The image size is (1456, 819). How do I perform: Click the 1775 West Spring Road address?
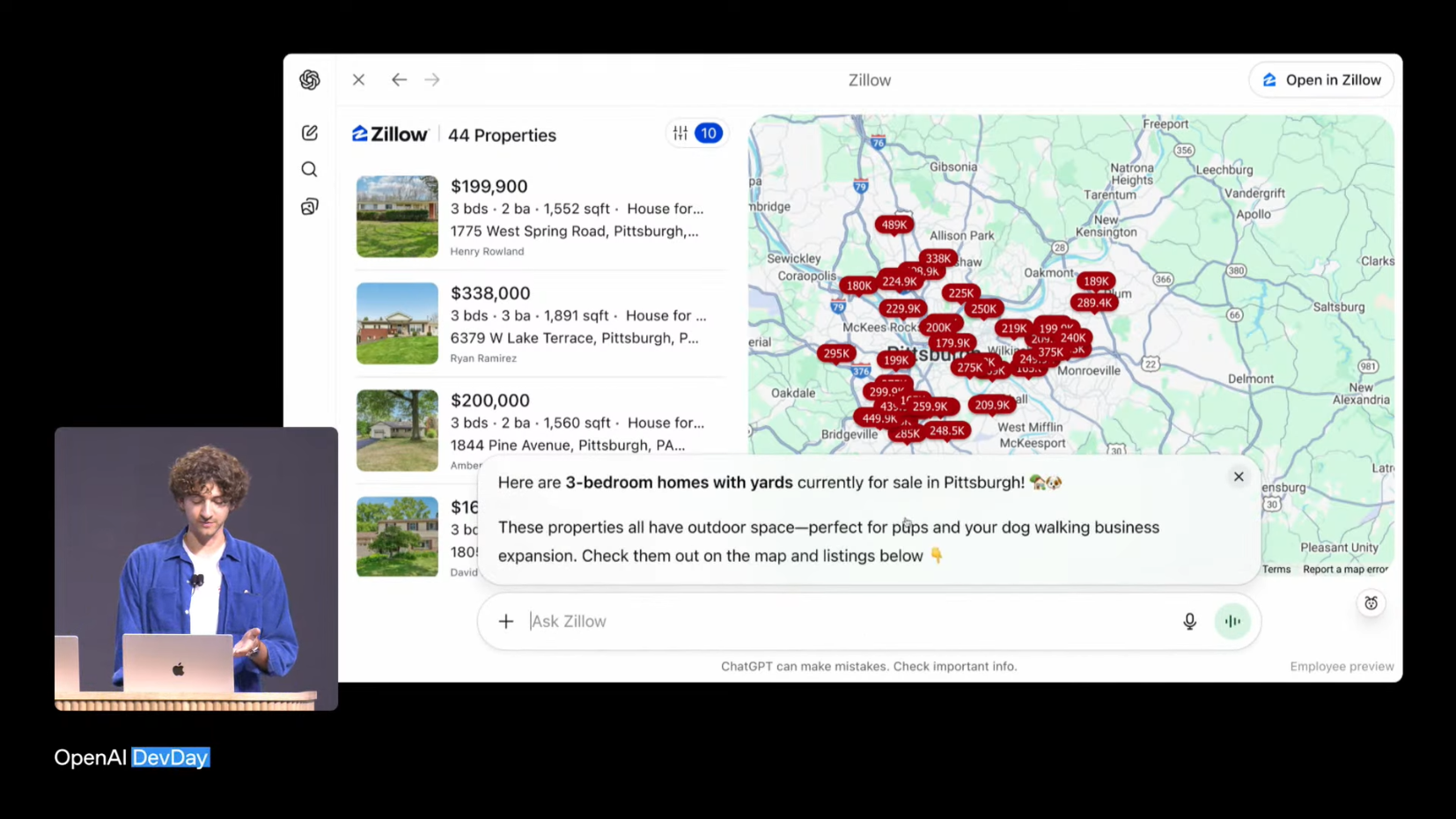point(575,232)
